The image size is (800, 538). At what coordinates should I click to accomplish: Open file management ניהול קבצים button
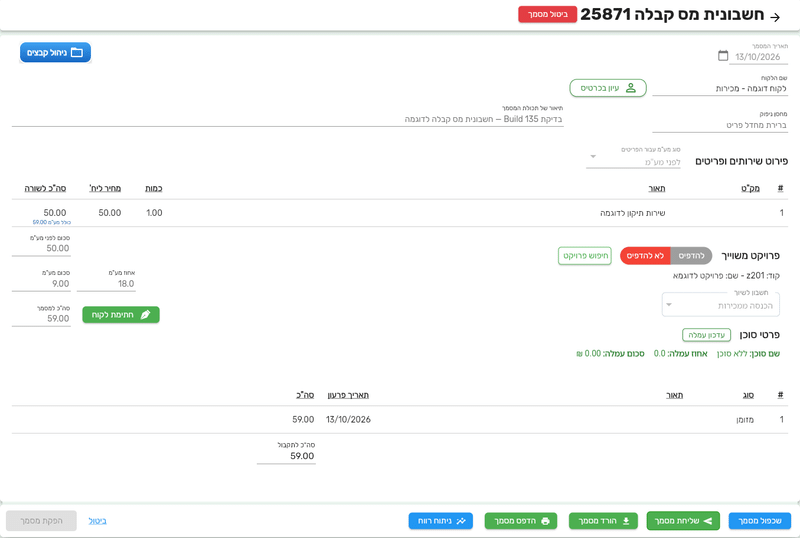pyautogui.click(x=55, y=53)
